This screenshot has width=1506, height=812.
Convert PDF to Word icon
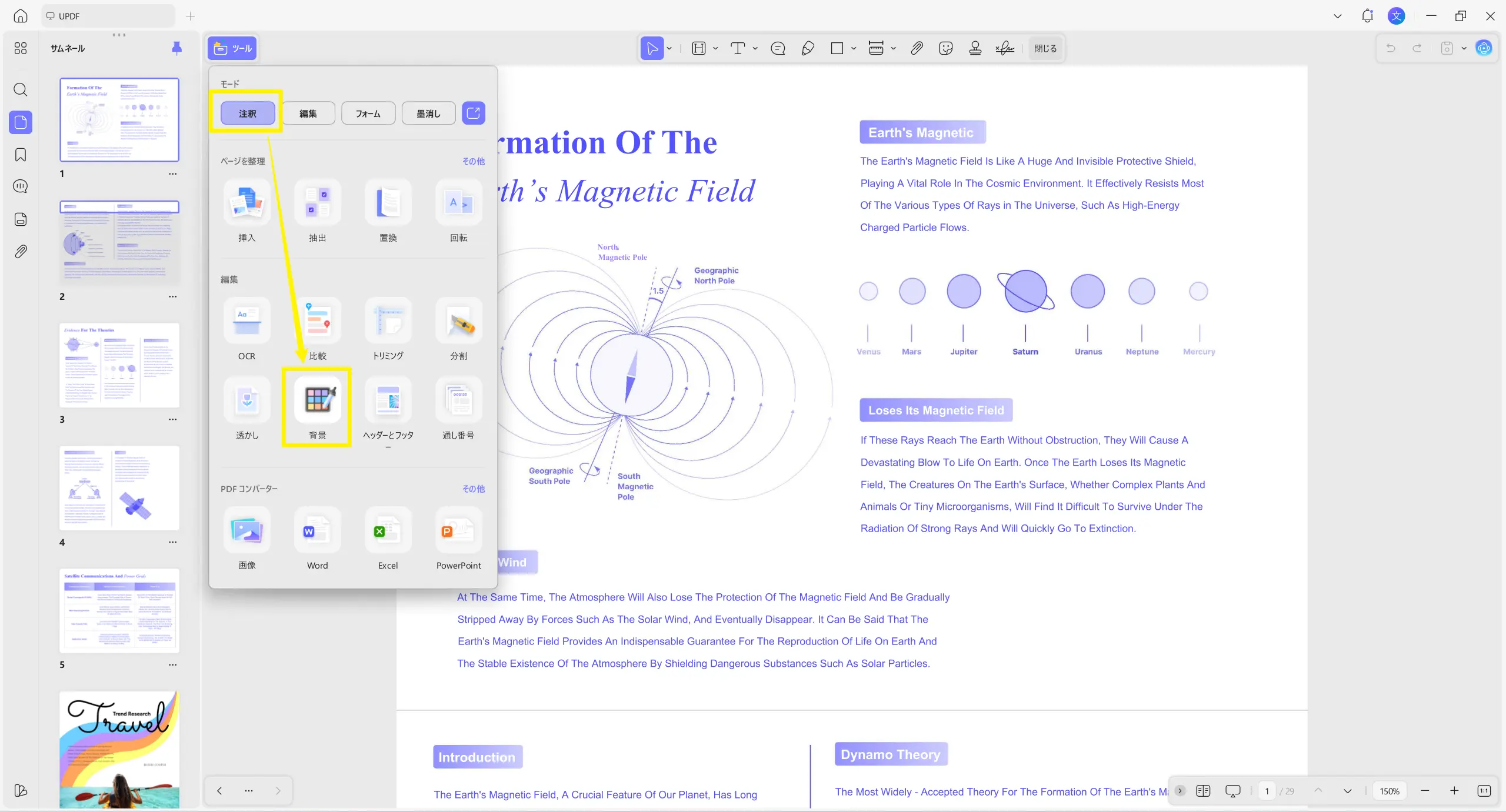pyautogui.click(x=317, y=531)
